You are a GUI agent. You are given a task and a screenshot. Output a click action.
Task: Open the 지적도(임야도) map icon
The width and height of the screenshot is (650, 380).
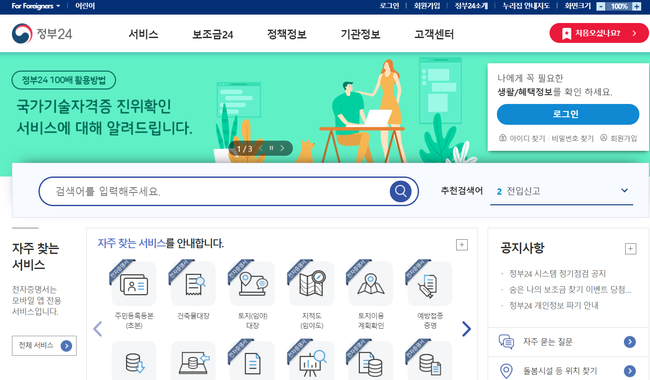tap(312, 284)
